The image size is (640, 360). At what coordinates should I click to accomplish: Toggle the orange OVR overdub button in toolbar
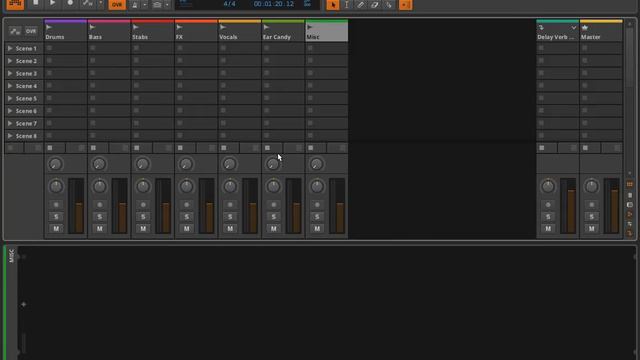[x=117, y=4]
